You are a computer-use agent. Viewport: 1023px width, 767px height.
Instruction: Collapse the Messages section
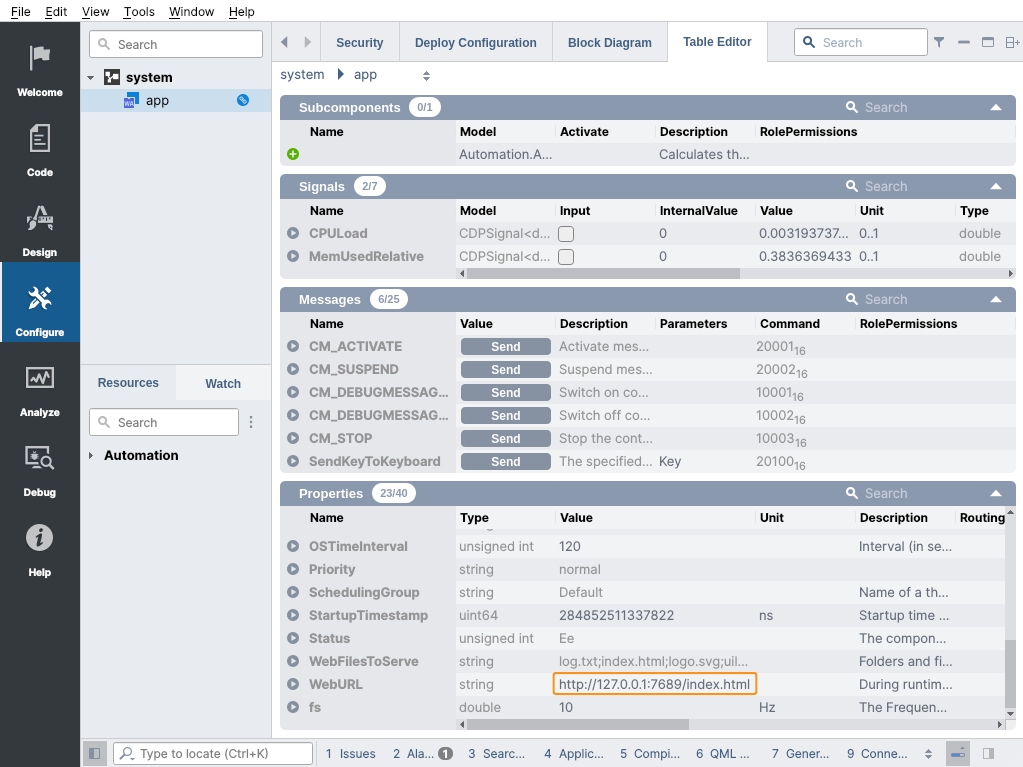click(995, 299)
